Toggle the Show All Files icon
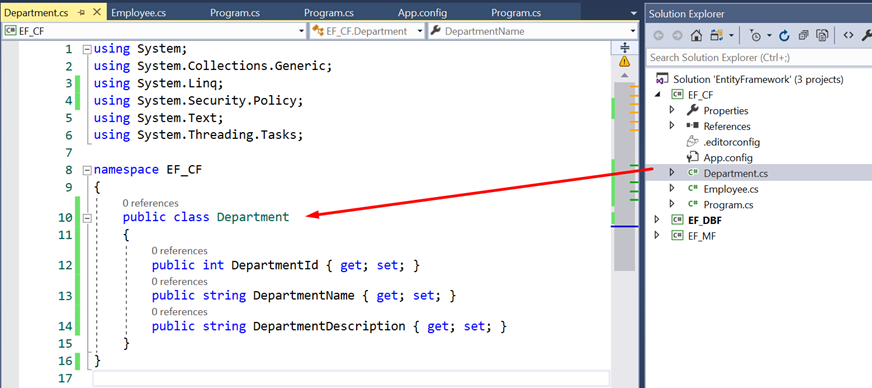Screen dimensions: 872x388 [822, 36]
